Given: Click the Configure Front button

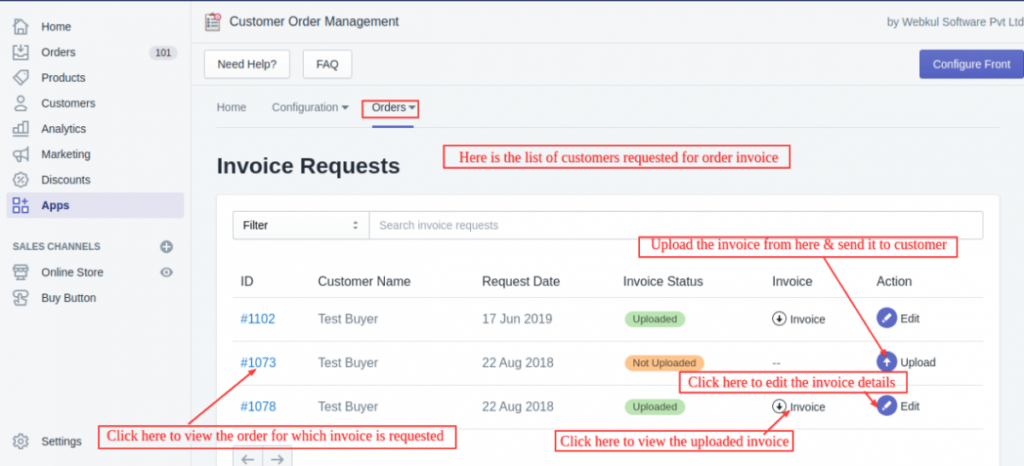Looking at the screenshot, I should pos(971,64).
